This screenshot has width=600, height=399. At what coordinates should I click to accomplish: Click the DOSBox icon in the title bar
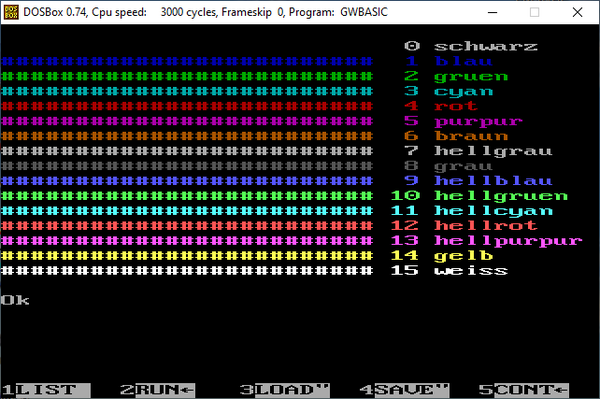tap(11, 12)
